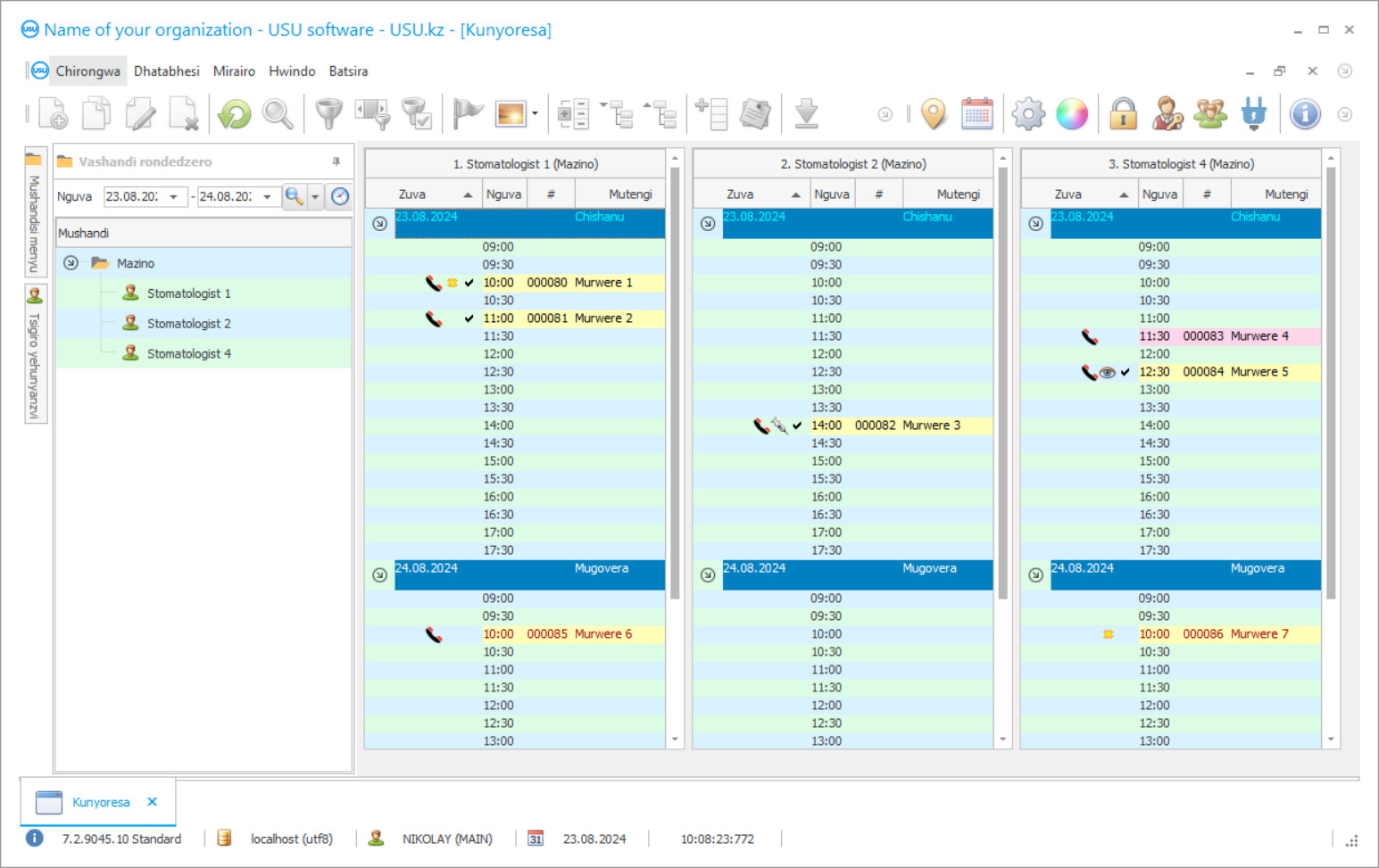Select the flag marker icon
The width and height of the screenshot is (1379, 868).
tap(467, 113)
